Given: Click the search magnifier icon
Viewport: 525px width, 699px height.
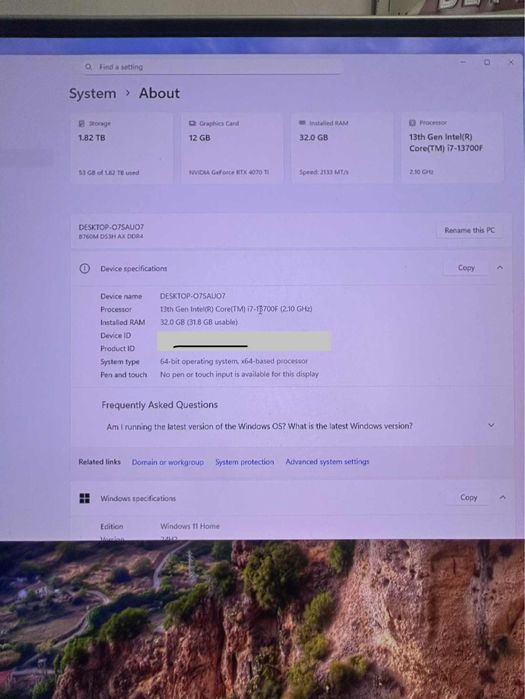Looking at the screenshot, I should pyautogui.click(x=88, y=67).
